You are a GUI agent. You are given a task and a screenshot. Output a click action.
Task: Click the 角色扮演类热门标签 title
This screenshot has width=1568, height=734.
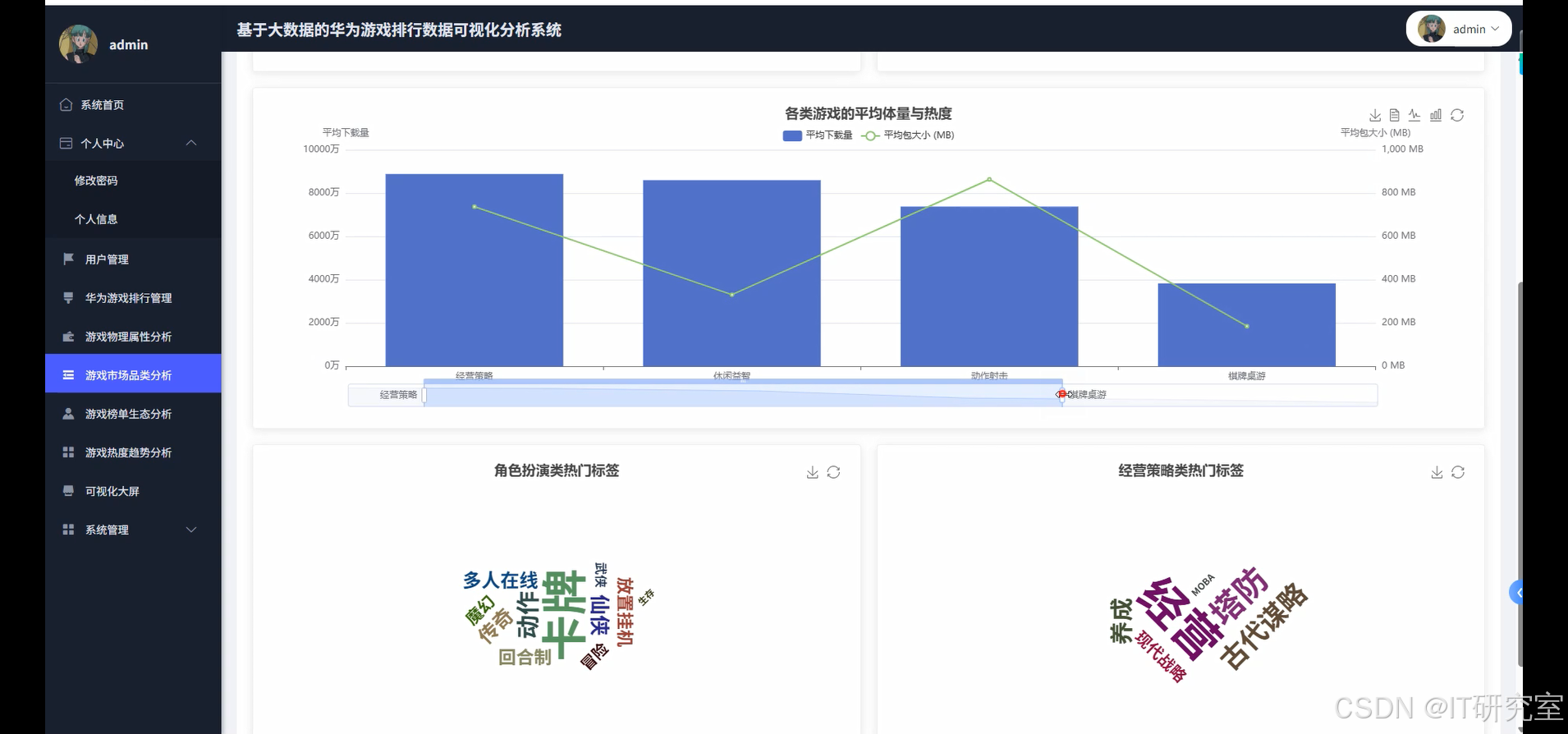click(x=557, y=470)
